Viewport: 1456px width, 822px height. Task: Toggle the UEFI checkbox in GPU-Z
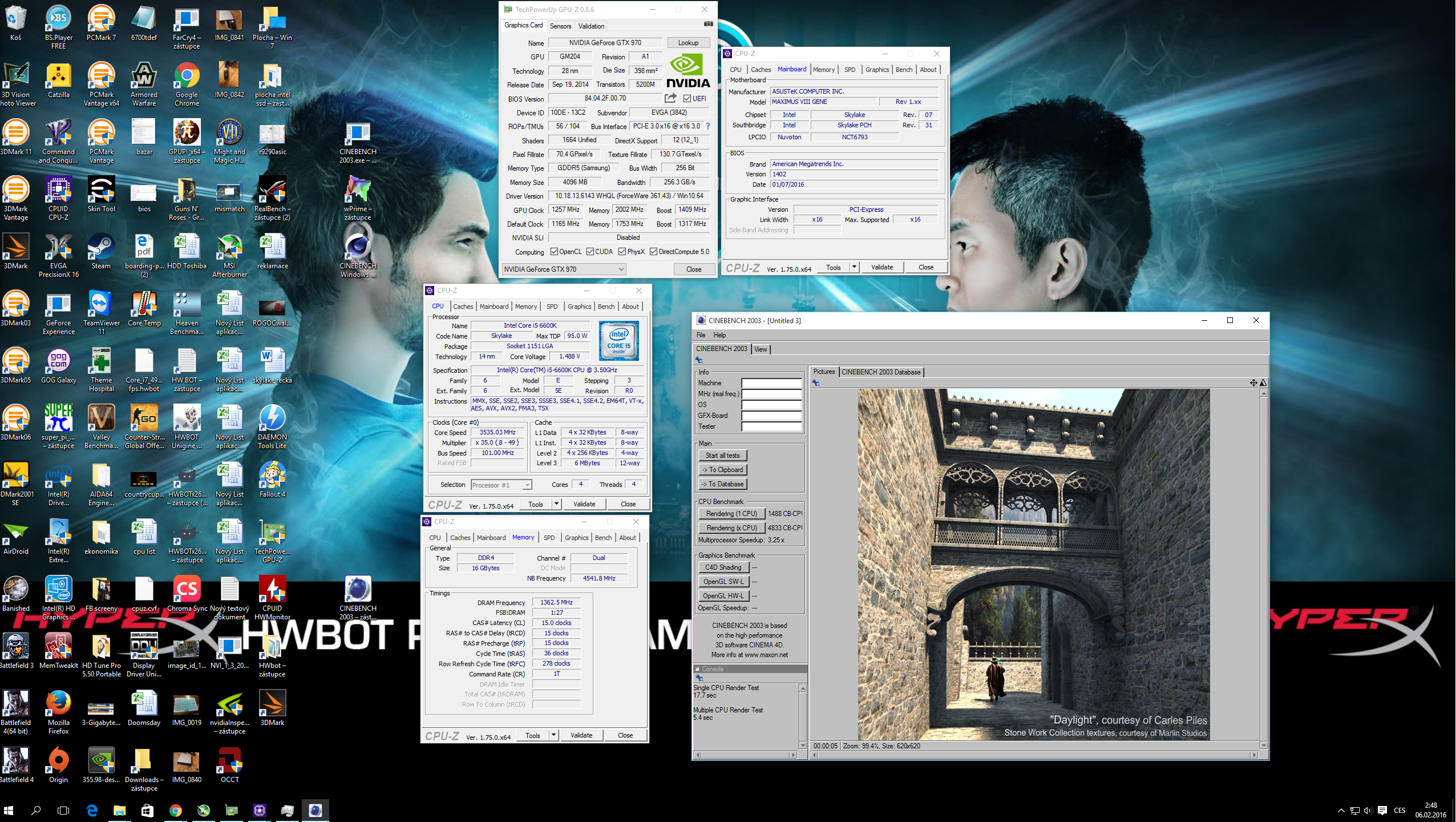click(687, 98)
